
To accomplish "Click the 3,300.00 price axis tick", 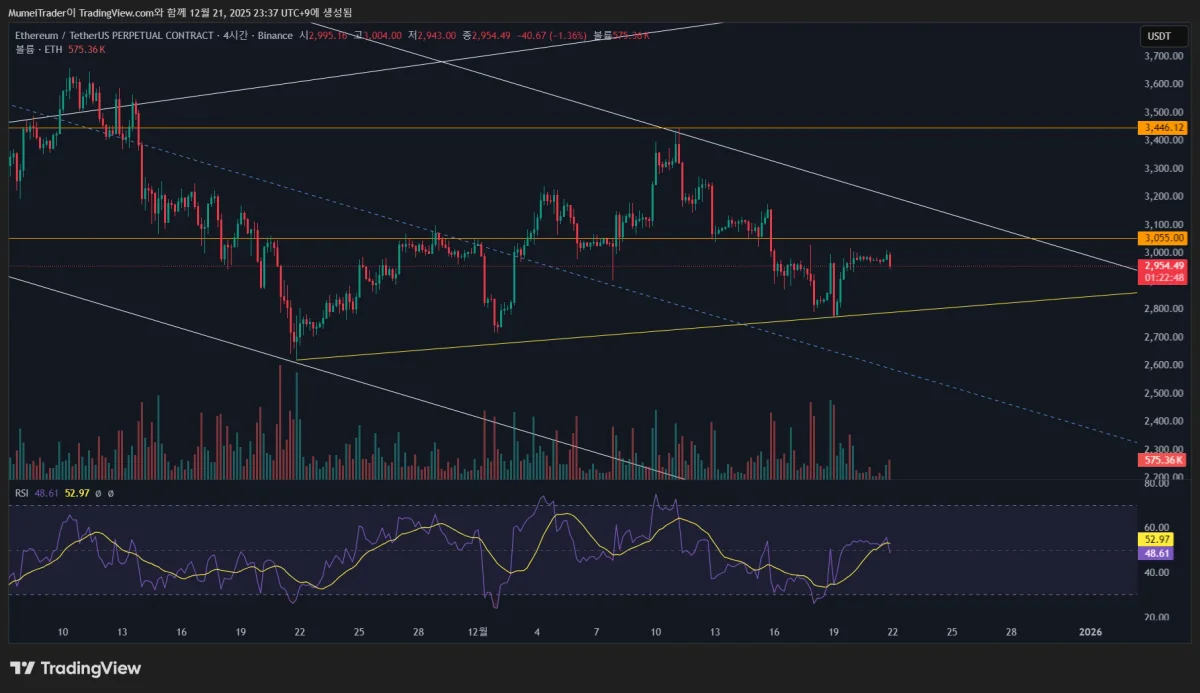I will (1163, 168).
